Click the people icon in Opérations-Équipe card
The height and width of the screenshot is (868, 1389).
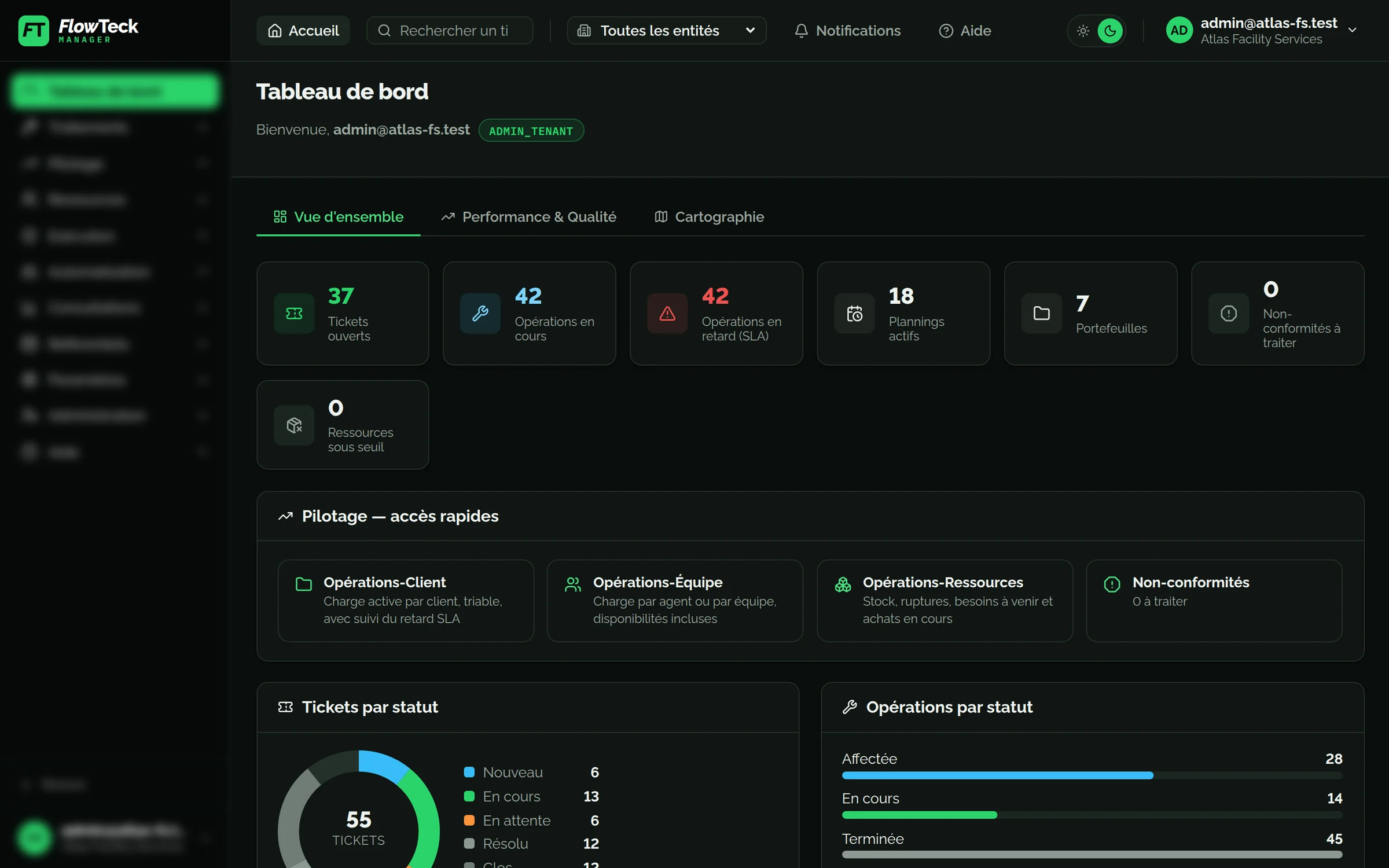[x=573, y=584]
